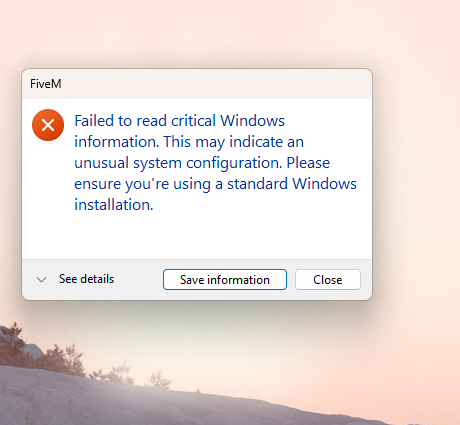Viewport: 460px width, 425px height.
Task: Click the FiveM title text
Action: [x=46, y=84]
